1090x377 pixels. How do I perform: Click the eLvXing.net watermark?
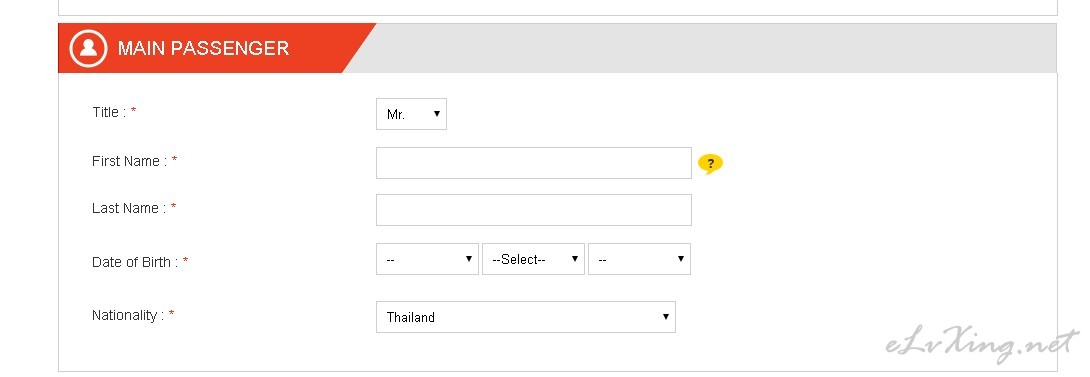[x=982, y=344]
